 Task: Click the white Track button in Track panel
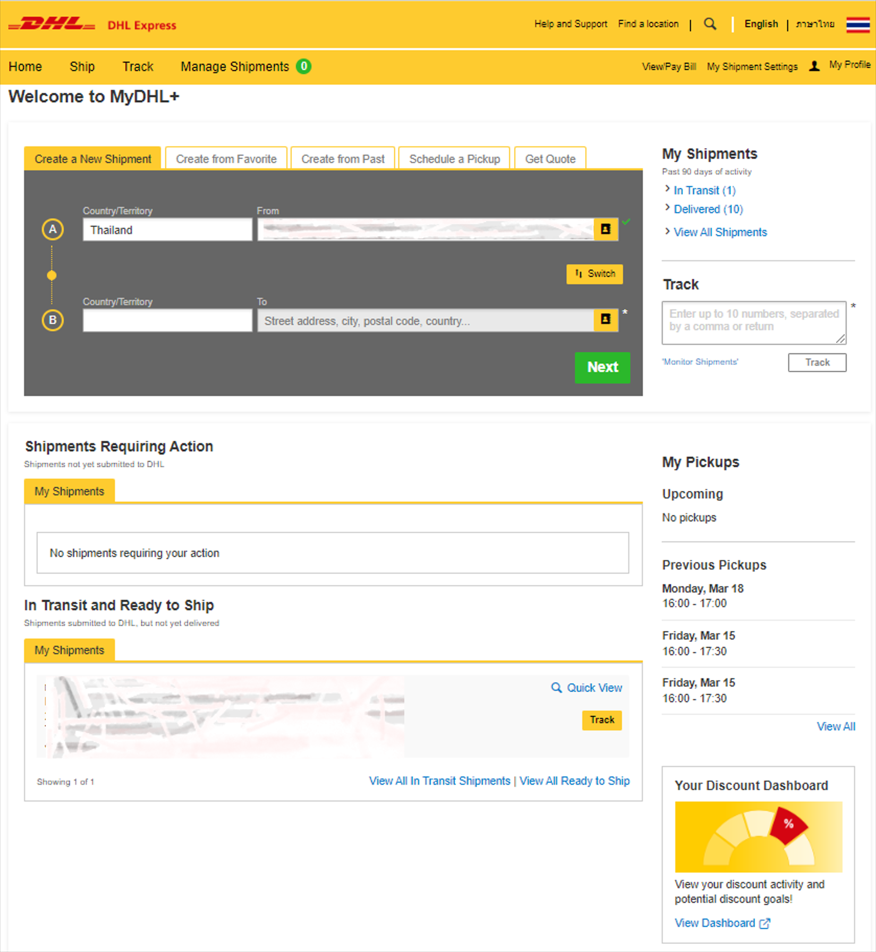pyautogui.click(x=817, y=362)
